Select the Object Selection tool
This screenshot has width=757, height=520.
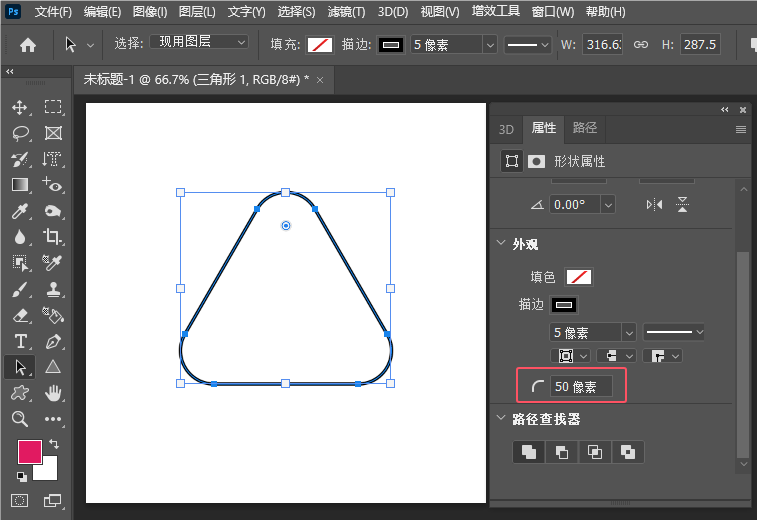(x=20, y=263)
